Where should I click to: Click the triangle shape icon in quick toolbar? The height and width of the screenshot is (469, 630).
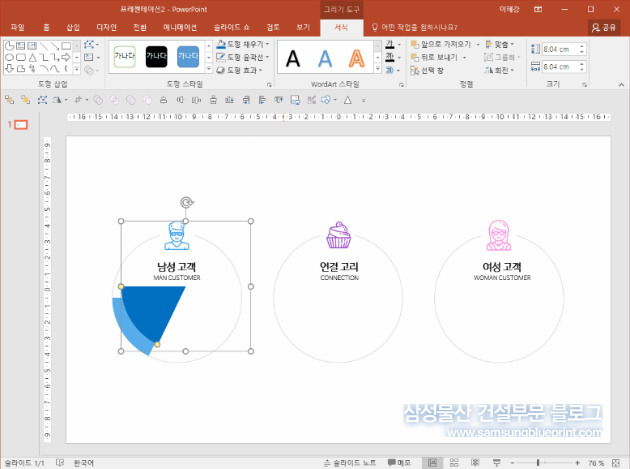(348, 100)
